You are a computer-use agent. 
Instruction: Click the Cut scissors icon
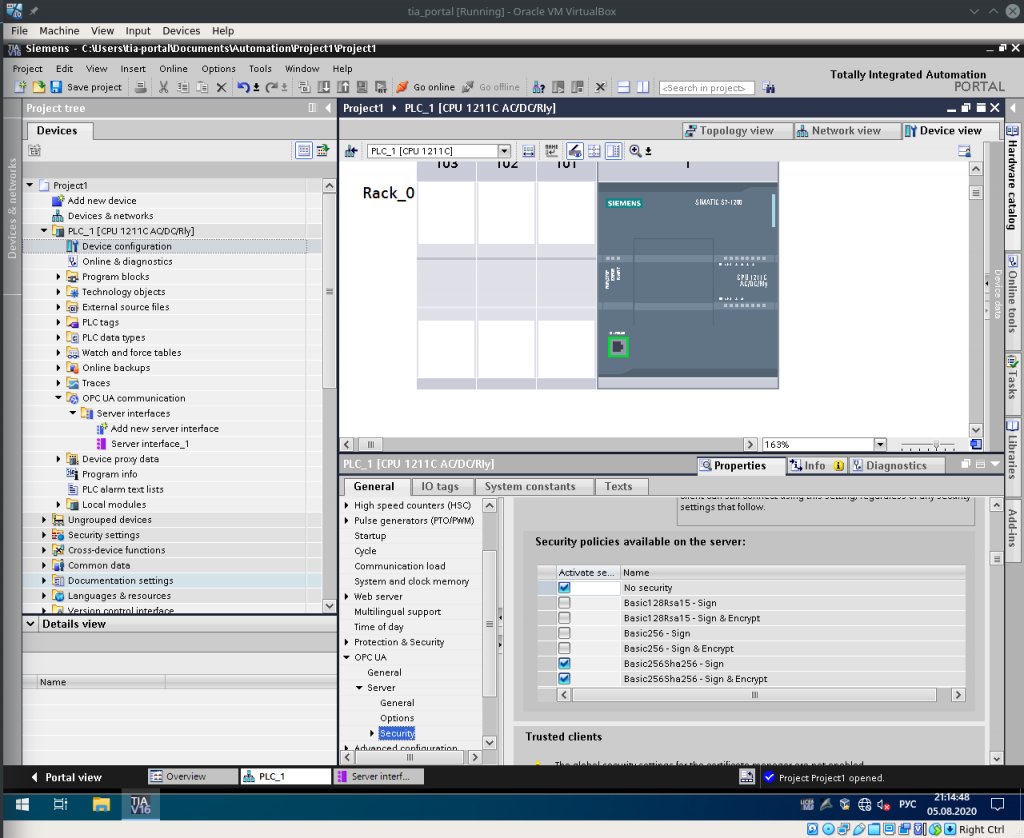163,87
